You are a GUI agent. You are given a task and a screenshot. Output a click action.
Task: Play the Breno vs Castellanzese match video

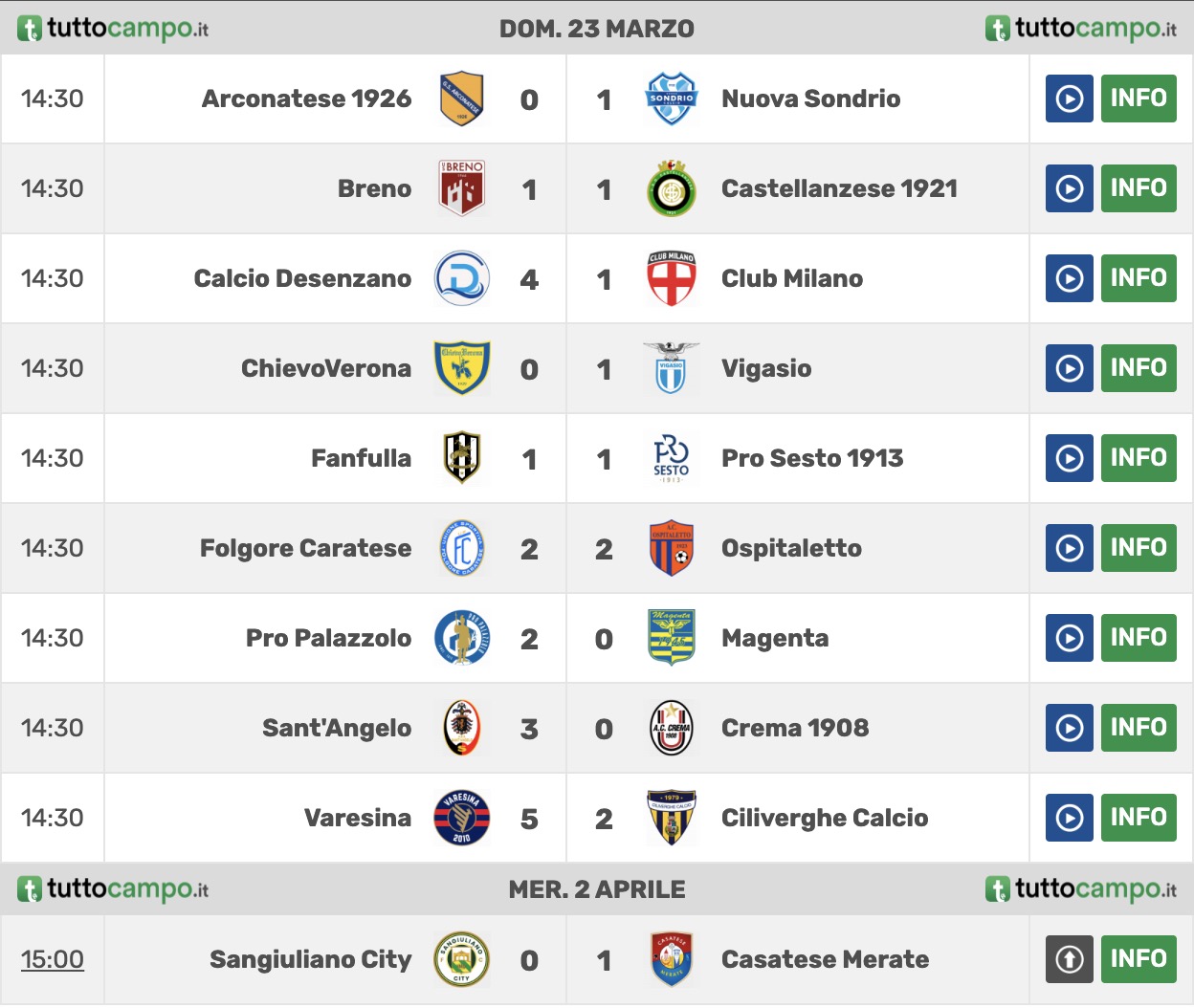click(x=1069, y=188)
